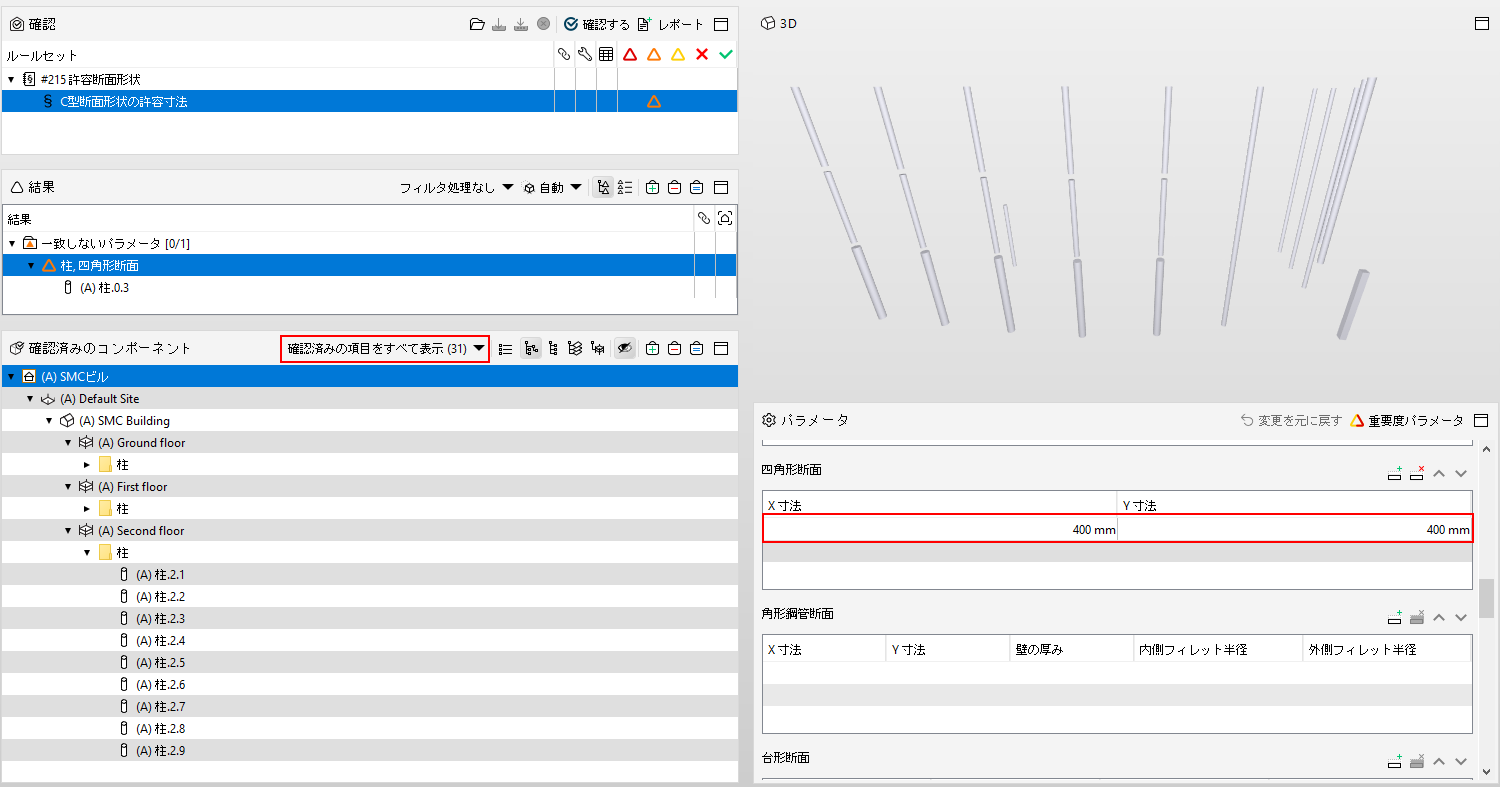1500x787 pixels.
Task: Open a ruleset with the folder icon
Action: pos(478,24)
